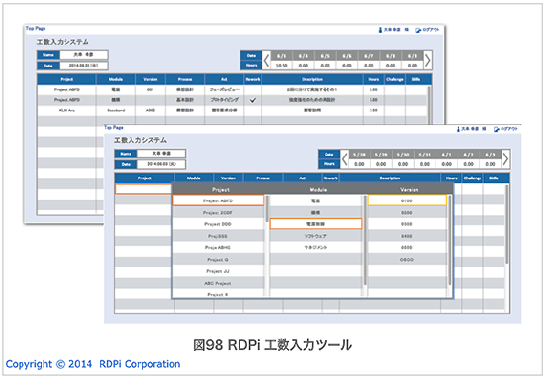Viewport: 545px width, 377px height.
Task: Select ABC Project in the popup list
Action: click(218, 283)
